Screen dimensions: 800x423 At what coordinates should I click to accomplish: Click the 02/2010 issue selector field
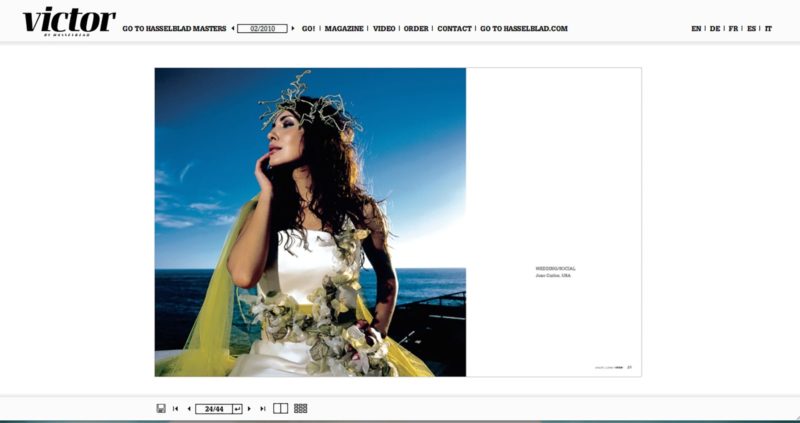tap(262, 29)
